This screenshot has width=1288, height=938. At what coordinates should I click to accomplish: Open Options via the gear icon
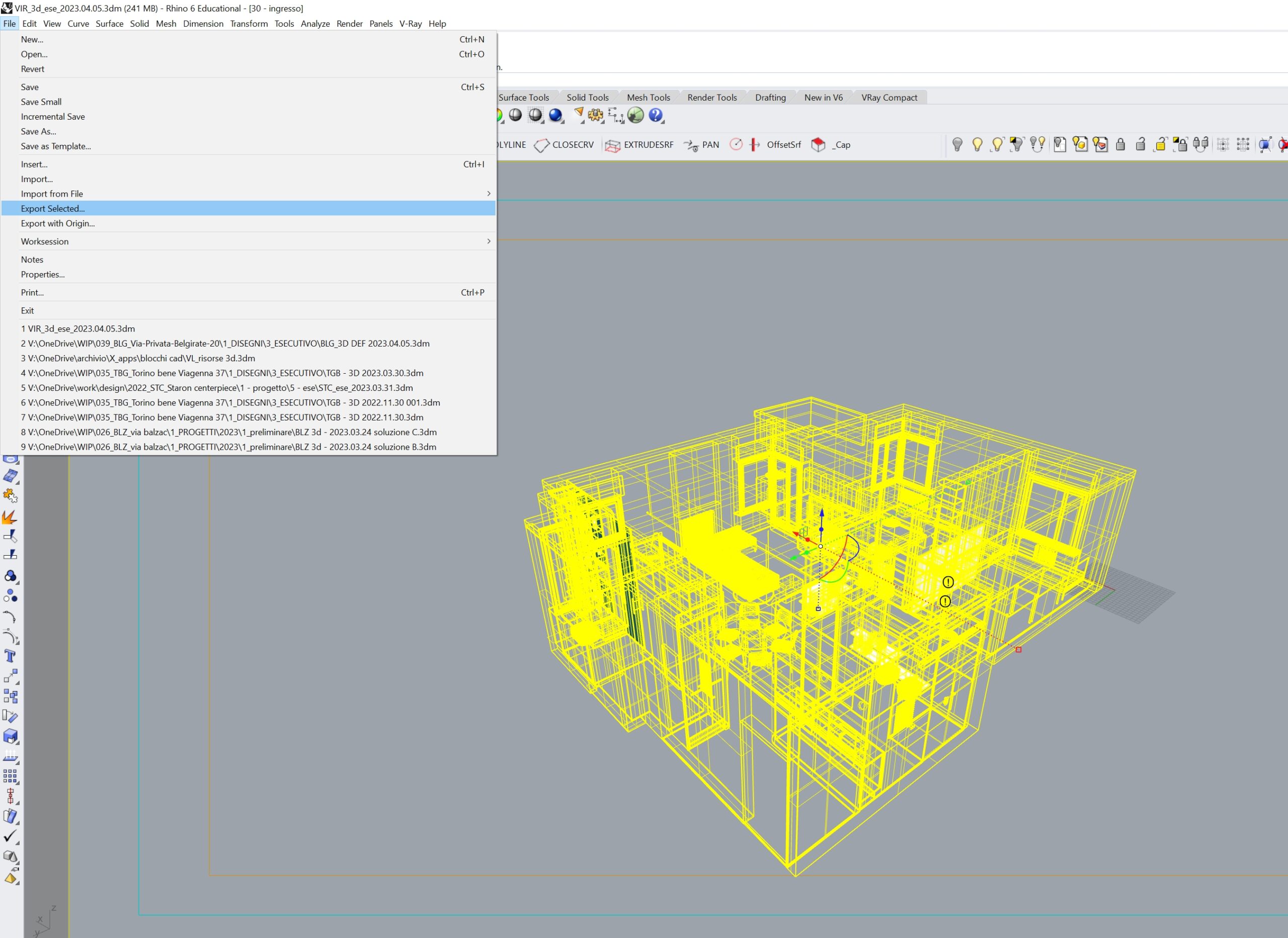point(595,115)
